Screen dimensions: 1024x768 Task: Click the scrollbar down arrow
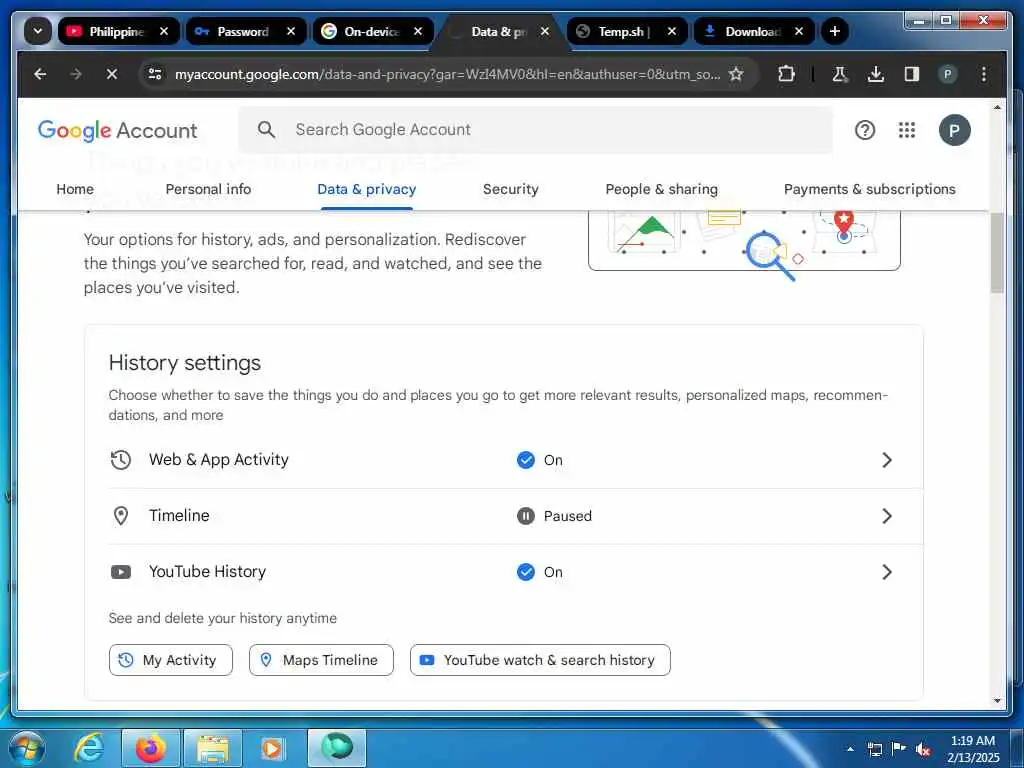997,701
